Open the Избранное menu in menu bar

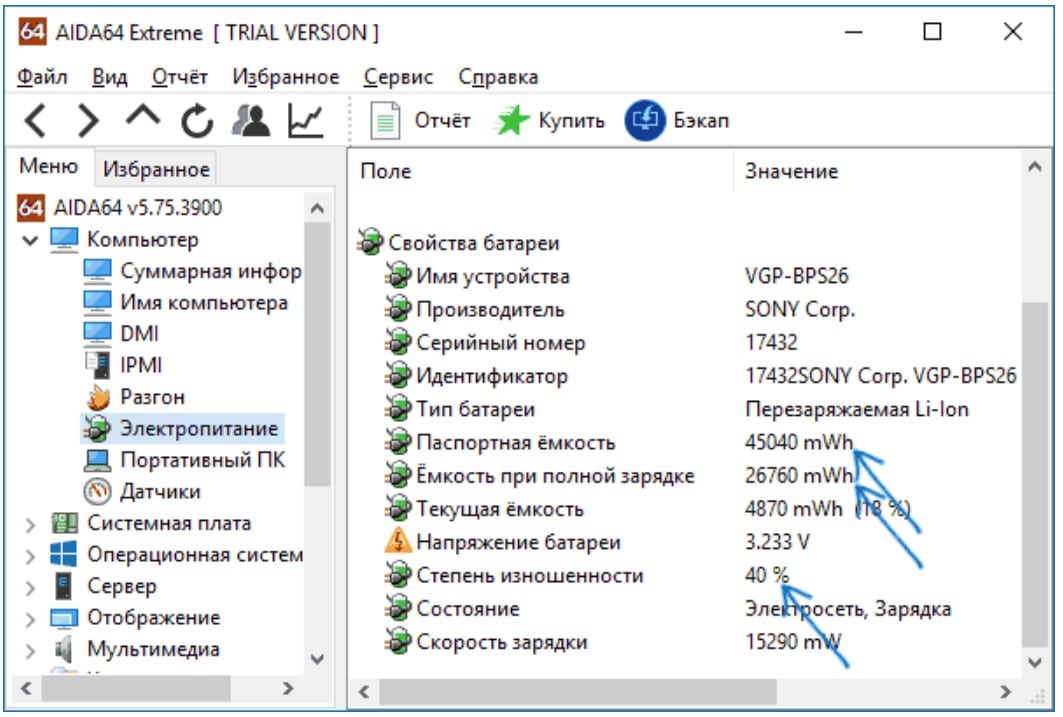click(285, 77)
